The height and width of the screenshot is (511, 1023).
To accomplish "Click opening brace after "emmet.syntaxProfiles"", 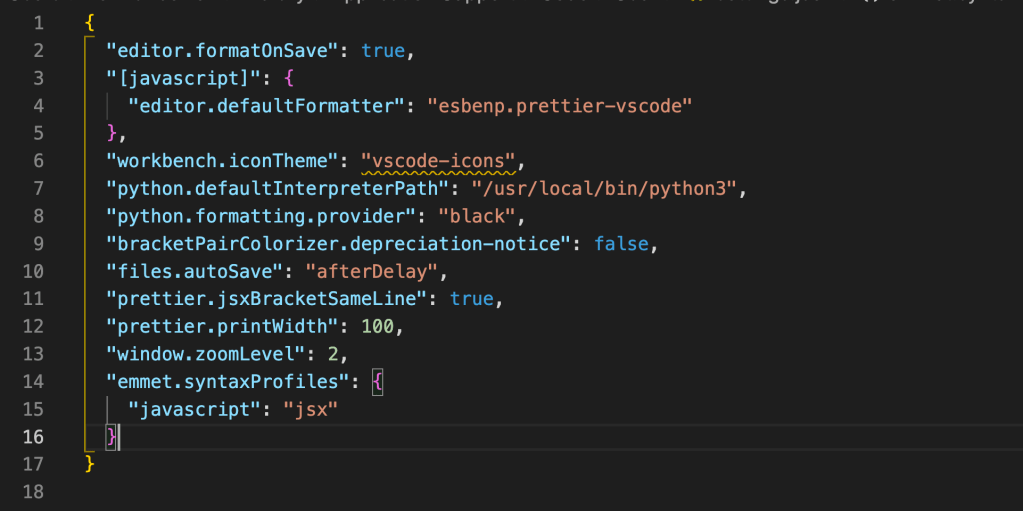I will click(378, 382).
